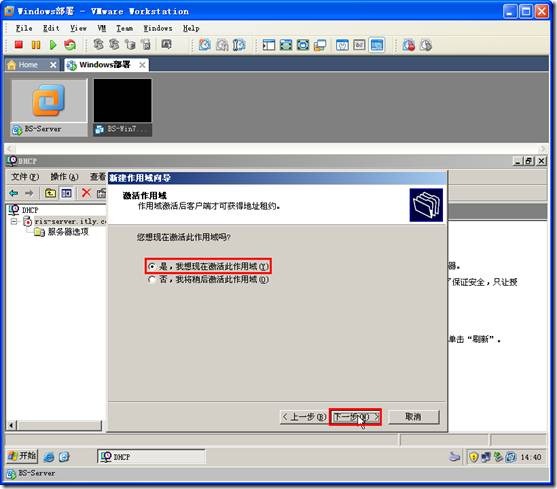Show the appliance view toolbar icon
557x489 pixels.
[x=359, y=45]
